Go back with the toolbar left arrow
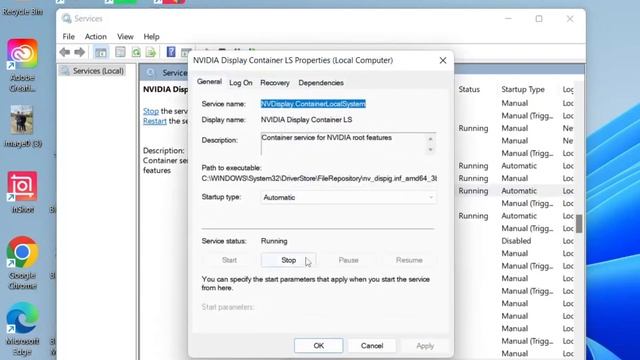The width and height of the screenshot is (640, 360). tap(64, 52)
